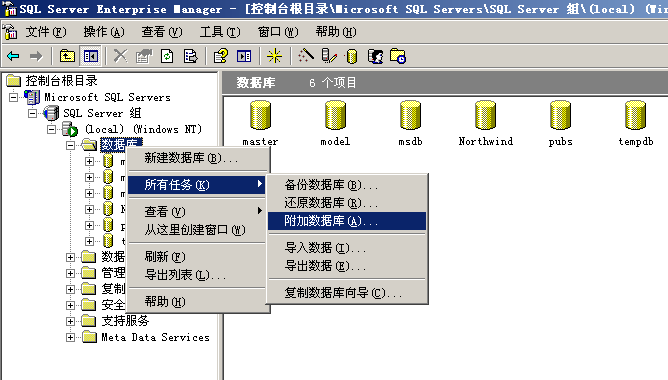Image resolution: width=668 pixels, height=380 pixels.
Task: Expand the Meta Data Services node
Action: (70, 337)
